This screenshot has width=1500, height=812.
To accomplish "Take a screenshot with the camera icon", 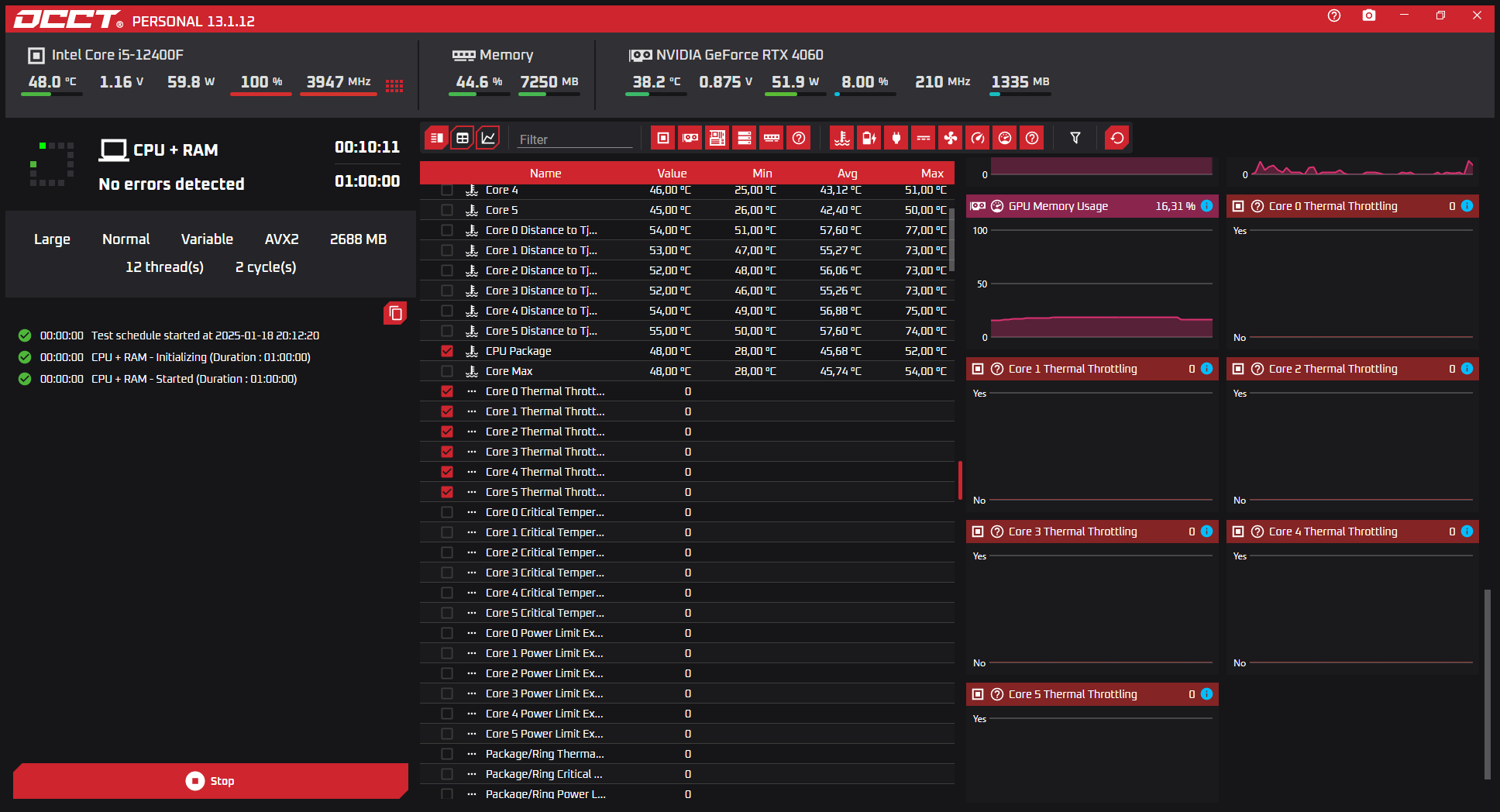I will coord(1369,15).
